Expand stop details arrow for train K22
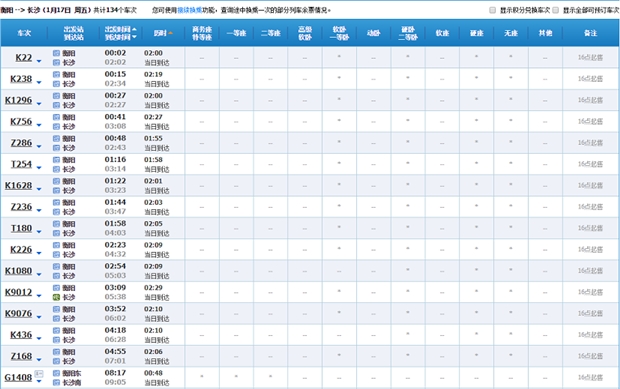The width and height of the screenshot is (620, 389). tap(39, 61)
